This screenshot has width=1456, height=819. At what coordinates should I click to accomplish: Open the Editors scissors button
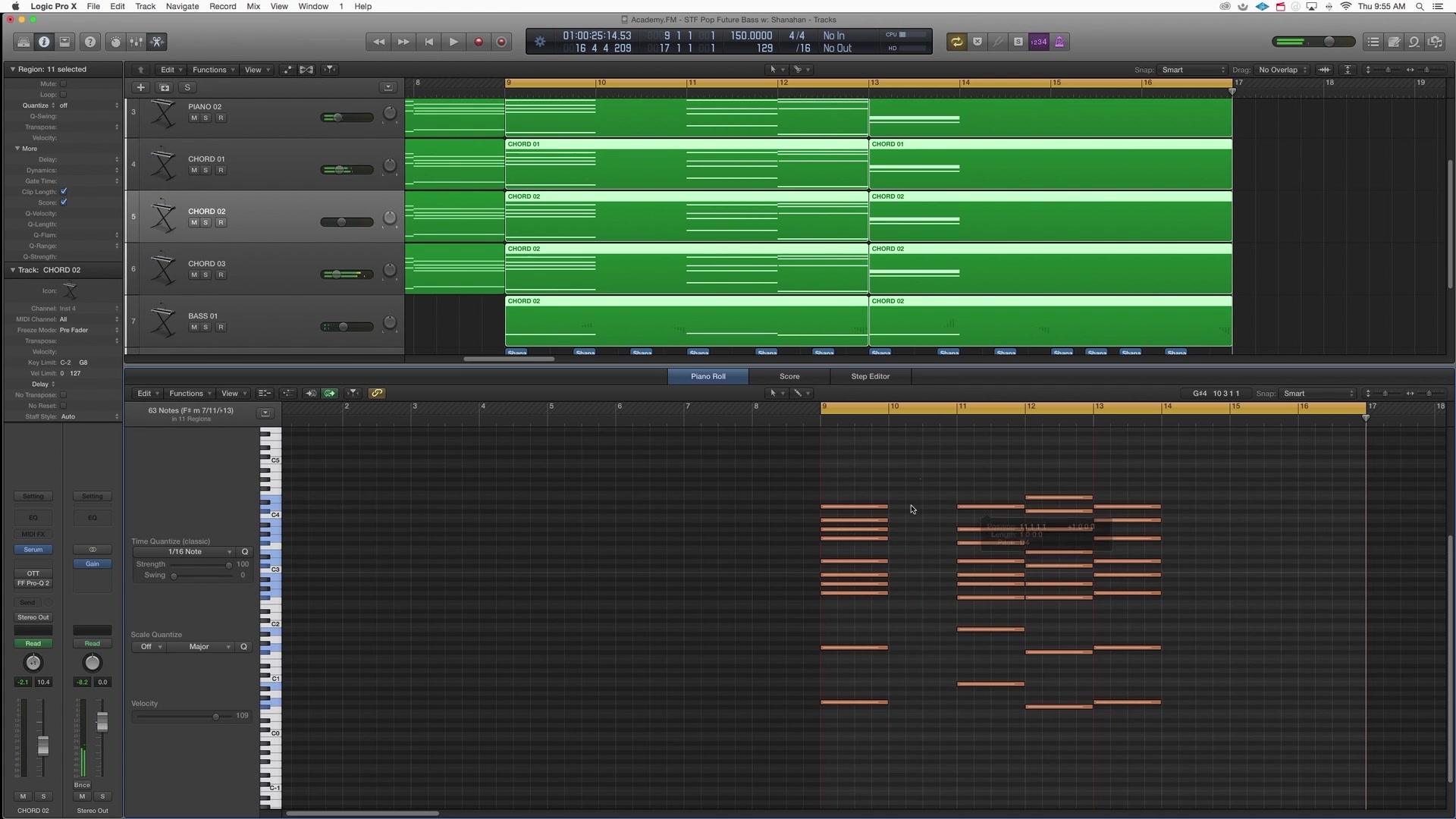(157, 42)
